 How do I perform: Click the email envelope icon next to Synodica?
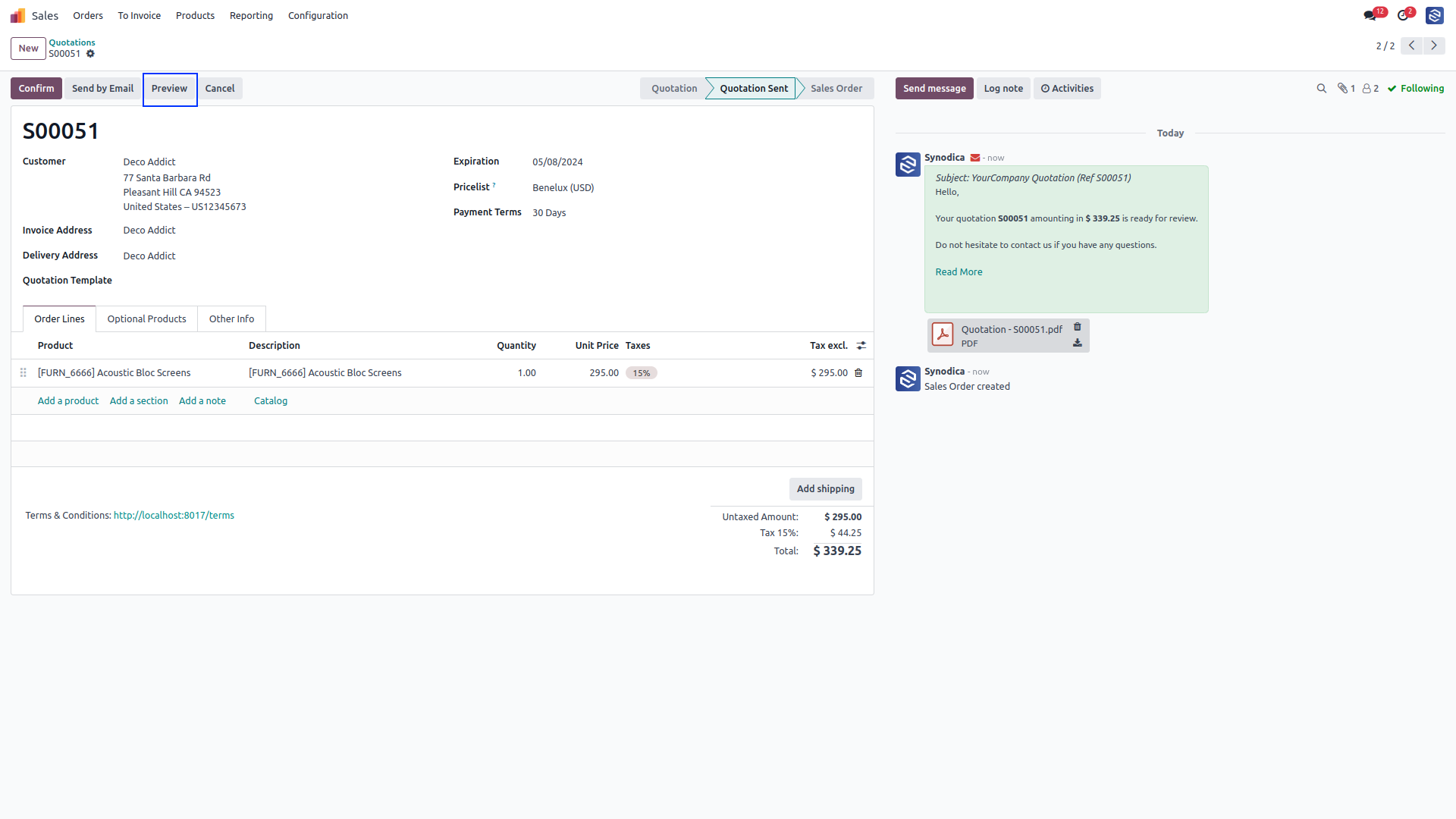click(x=975, y=158)
